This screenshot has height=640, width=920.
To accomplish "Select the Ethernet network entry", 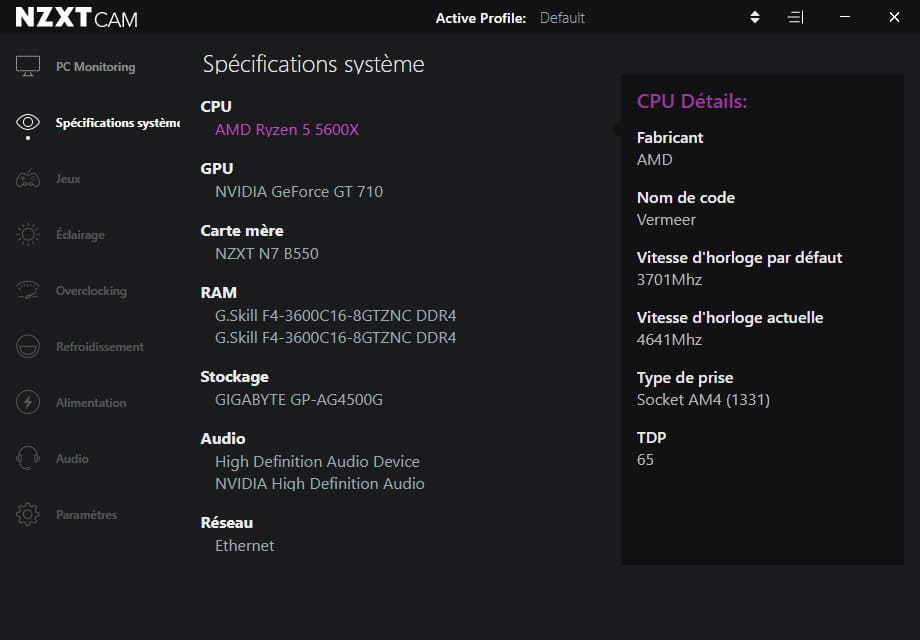I will (x=245, y=546).
